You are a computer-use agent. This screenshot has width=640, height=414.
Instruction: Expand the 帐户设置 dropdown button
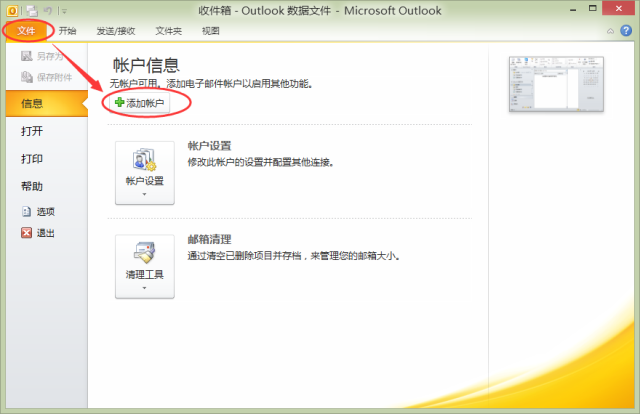tap(145, 173)
